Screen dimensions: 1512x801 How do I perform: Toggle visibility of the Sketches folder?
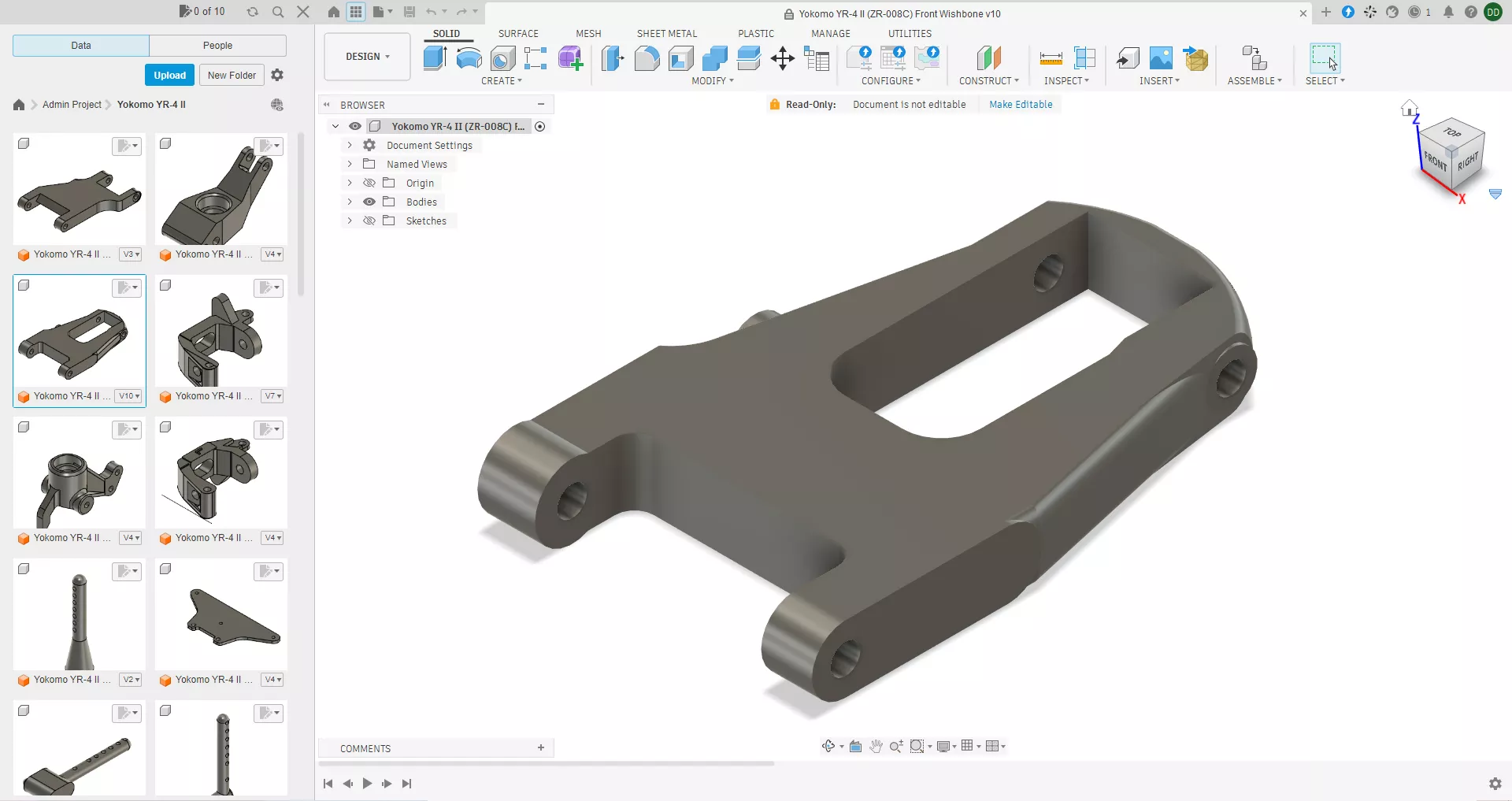[369, 221]
